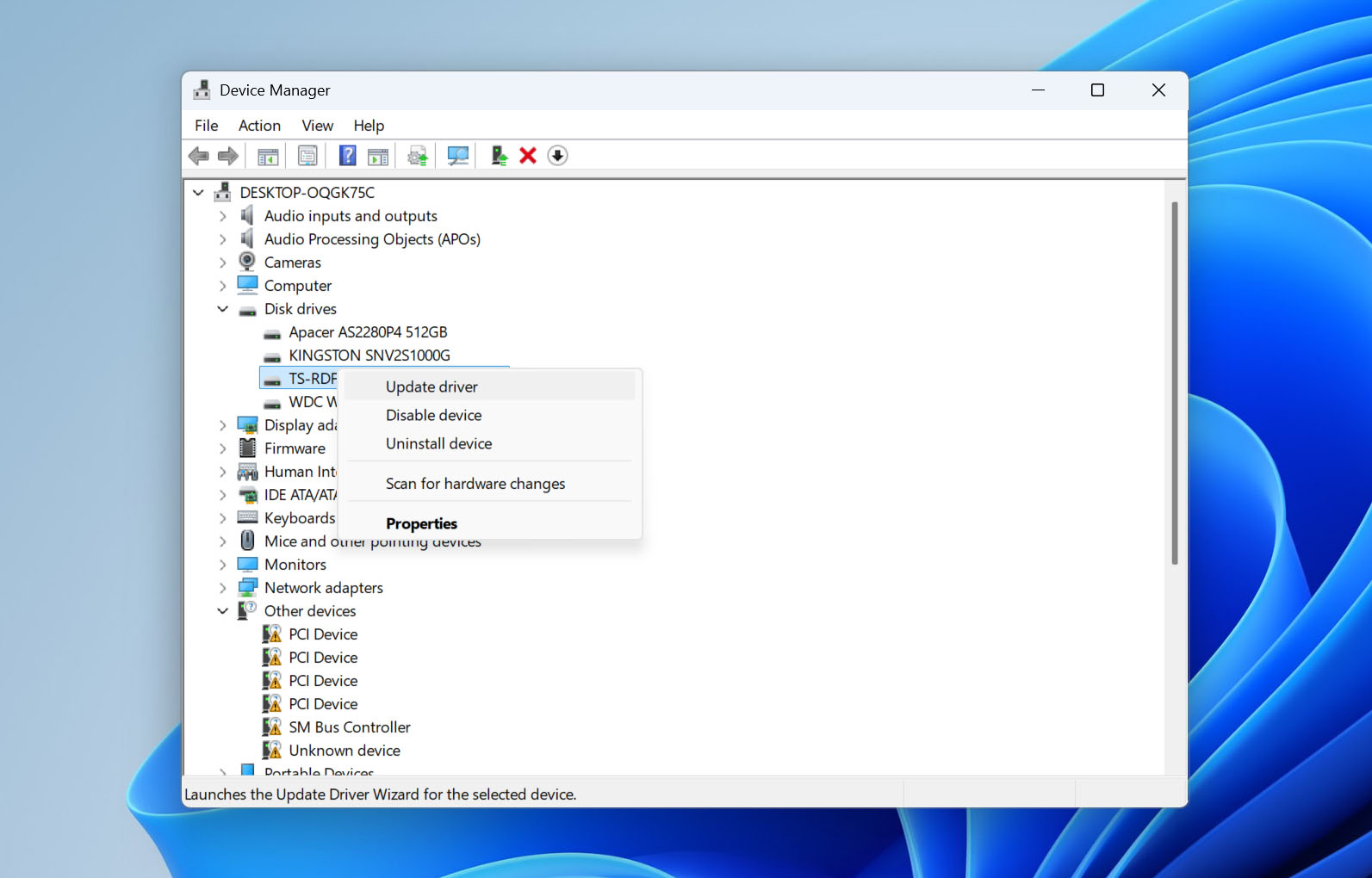
Task: Click the down-arrow Disable device toolbar icon
Action: tap(557, 156)
